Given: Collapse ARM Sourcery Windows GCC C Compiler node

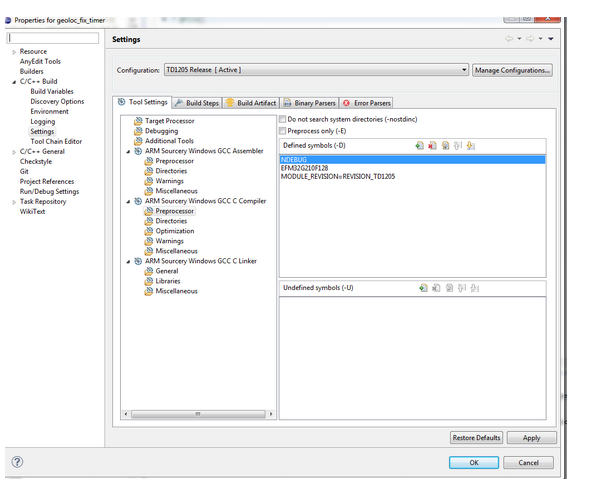Looking at the screenshot, I should coord(128,202).
